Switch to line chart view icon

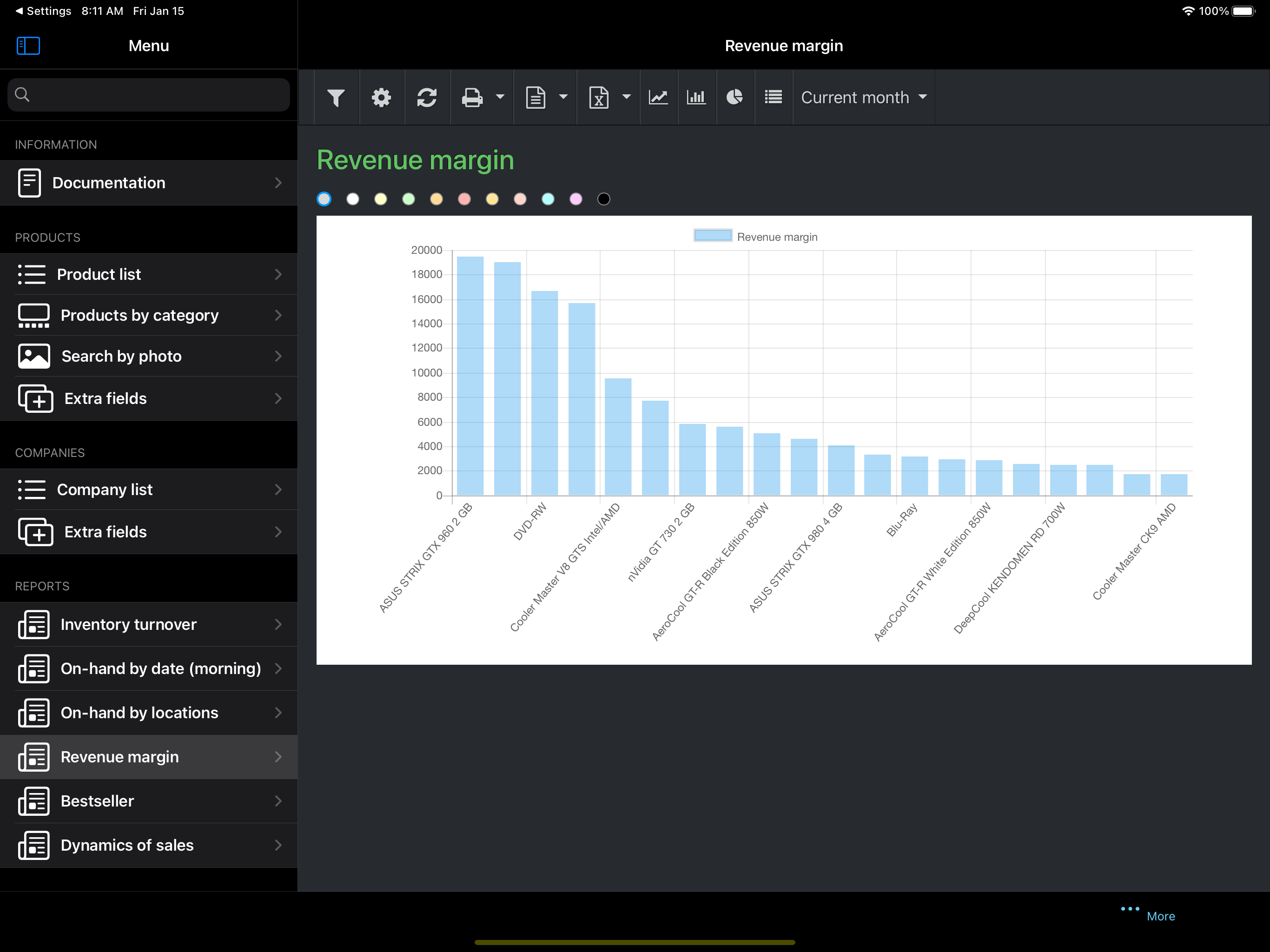[658, 98]
